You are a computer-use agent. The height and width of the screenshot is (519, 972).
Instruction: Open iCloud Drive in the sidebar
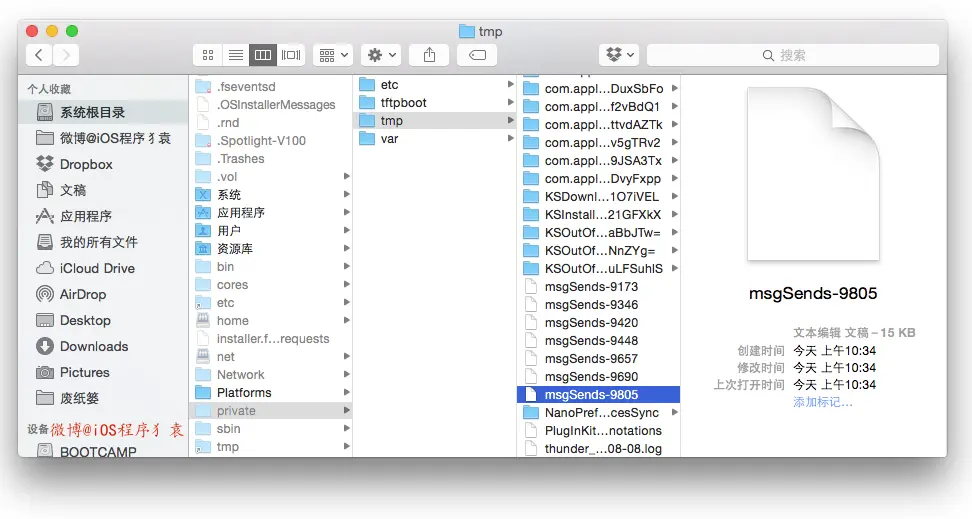pyautogui.click(x=103, y=268)
